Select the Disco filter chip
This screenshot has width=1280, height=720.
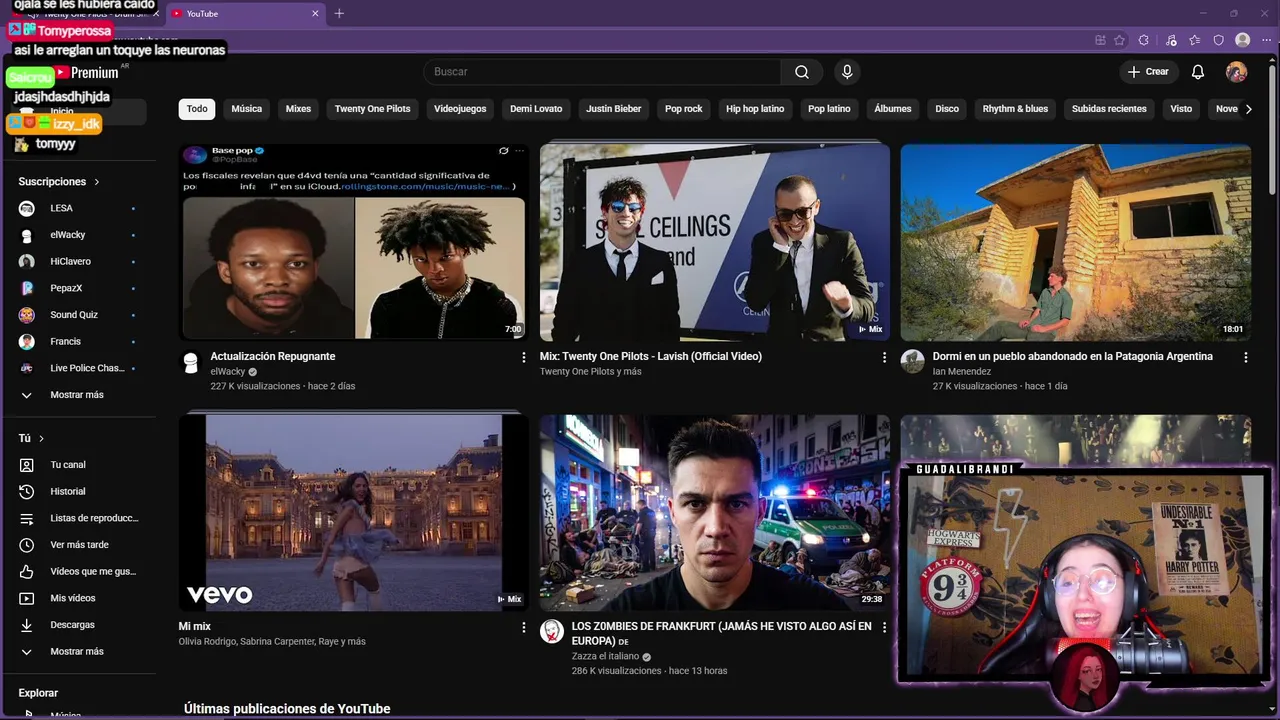pyautogui.click(x=947, y=109)
